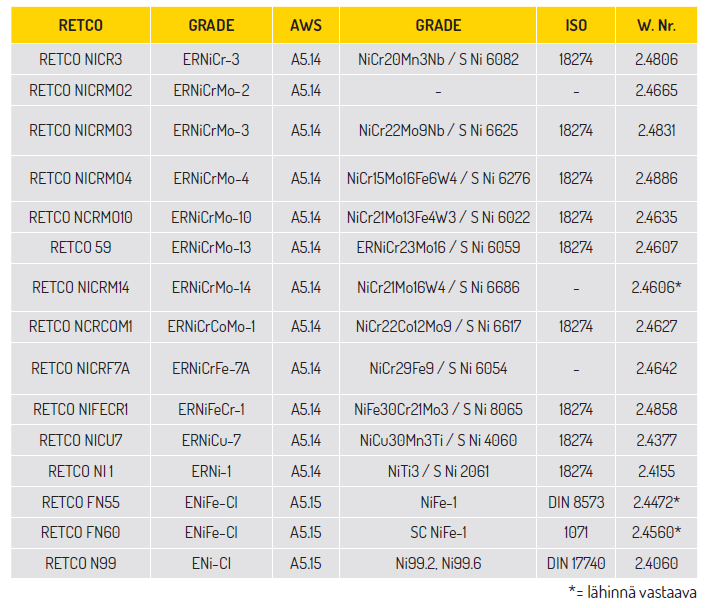Click the DIN 17740 cell
Image resolution: width=710 pixels, height=608 pixels.
(x=576, y=564)
